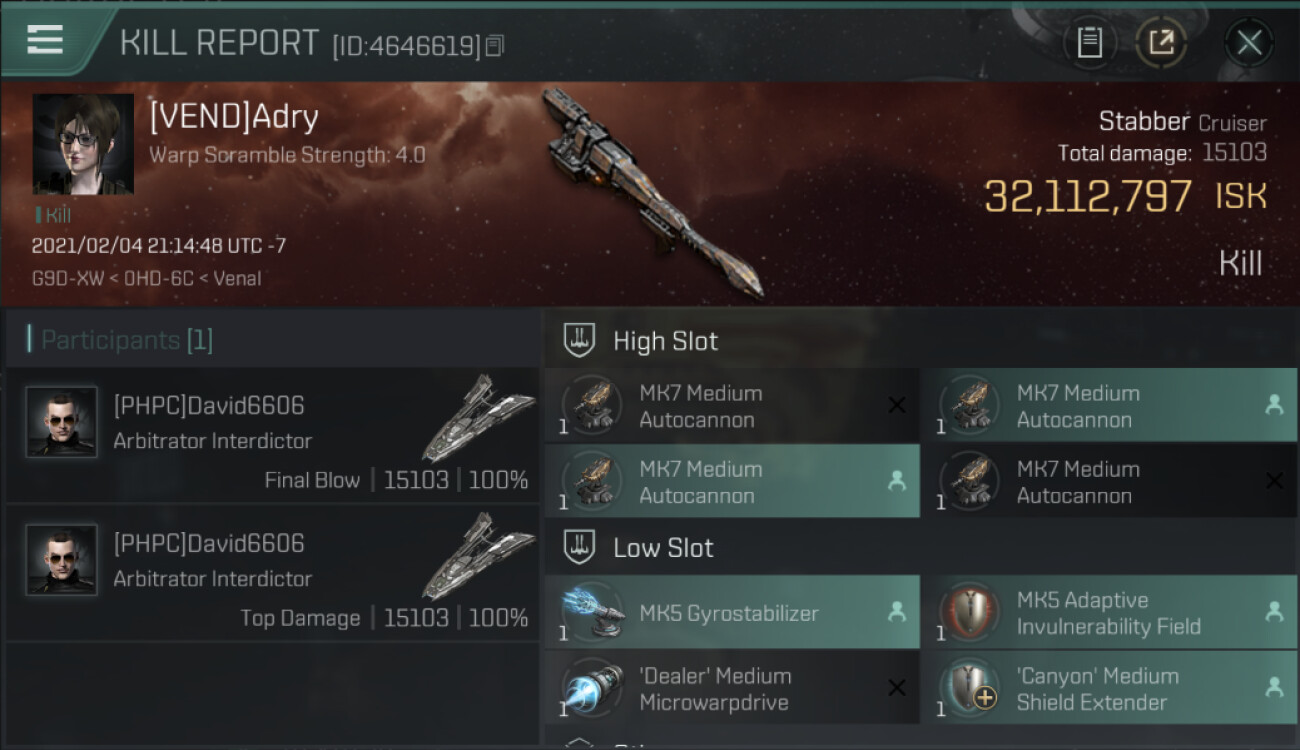Open the Participants [1] tab
1300x750 pixels.
tap(120, 340)
